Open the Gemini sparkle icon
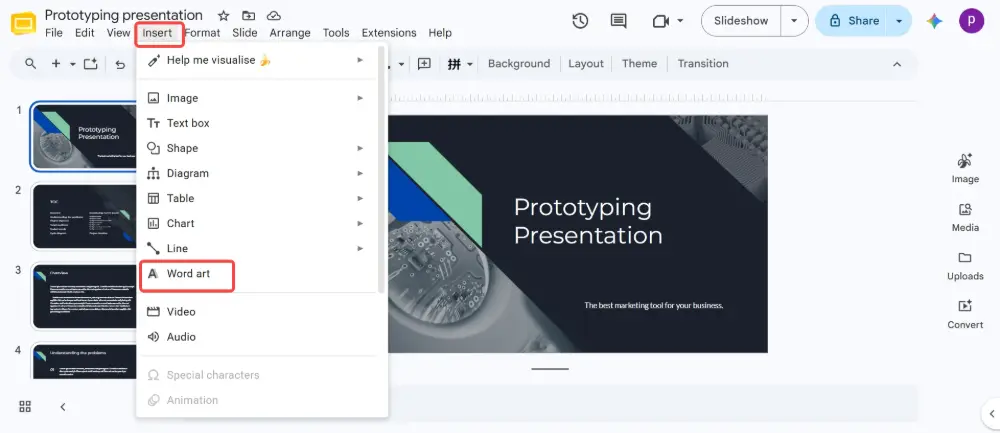Screen dimensions: 1000x433 pos(934,21)
